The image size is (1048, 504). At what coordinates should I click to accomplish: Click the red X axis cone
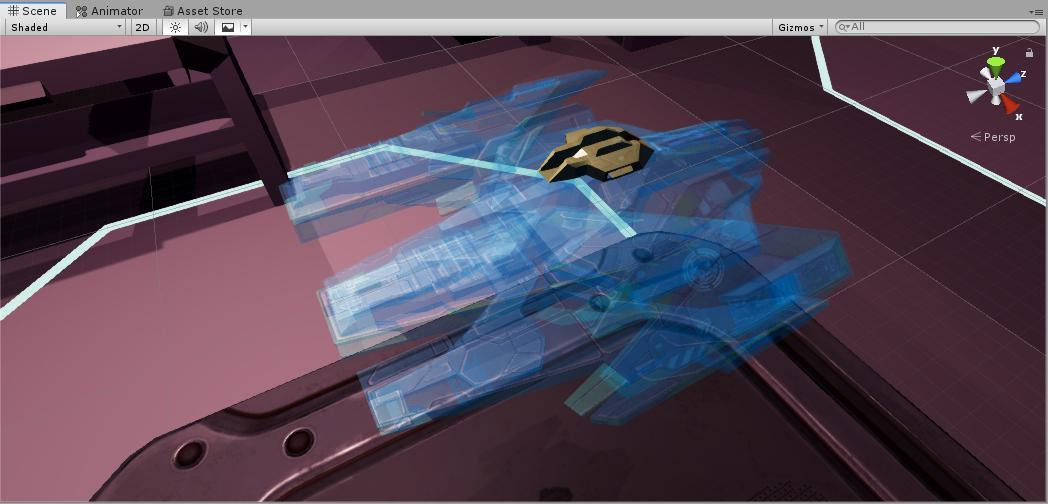[1009, 104]
